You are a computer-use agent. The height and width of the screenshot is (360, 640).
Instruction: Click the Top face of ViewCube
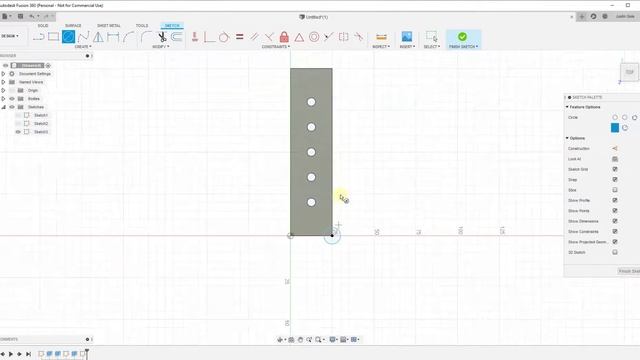(x=629, y=72)
